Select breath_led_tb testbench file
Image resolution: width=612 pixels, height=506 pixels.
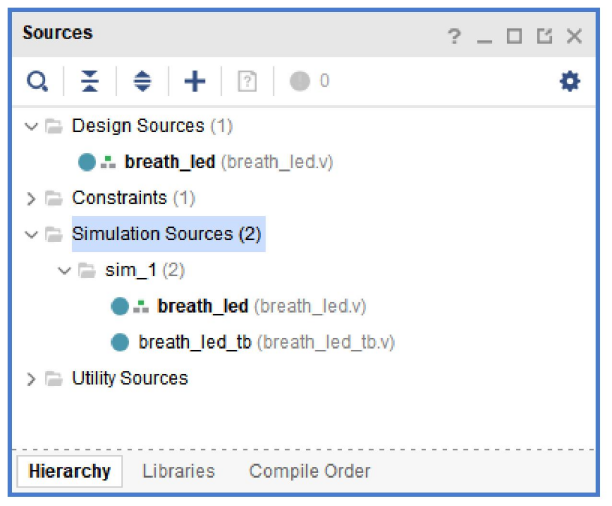coord(194,343)
